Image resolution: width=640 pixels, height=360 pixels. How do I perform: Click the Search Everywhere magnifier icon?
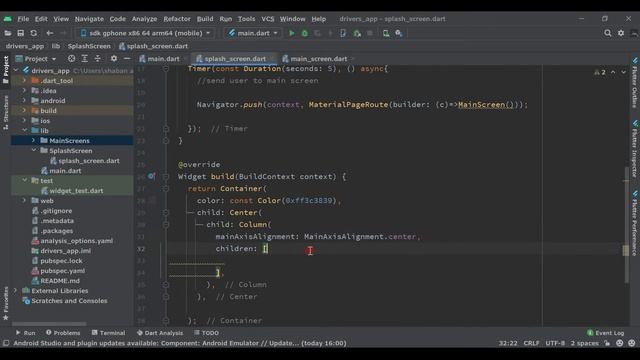click(607, 33)
